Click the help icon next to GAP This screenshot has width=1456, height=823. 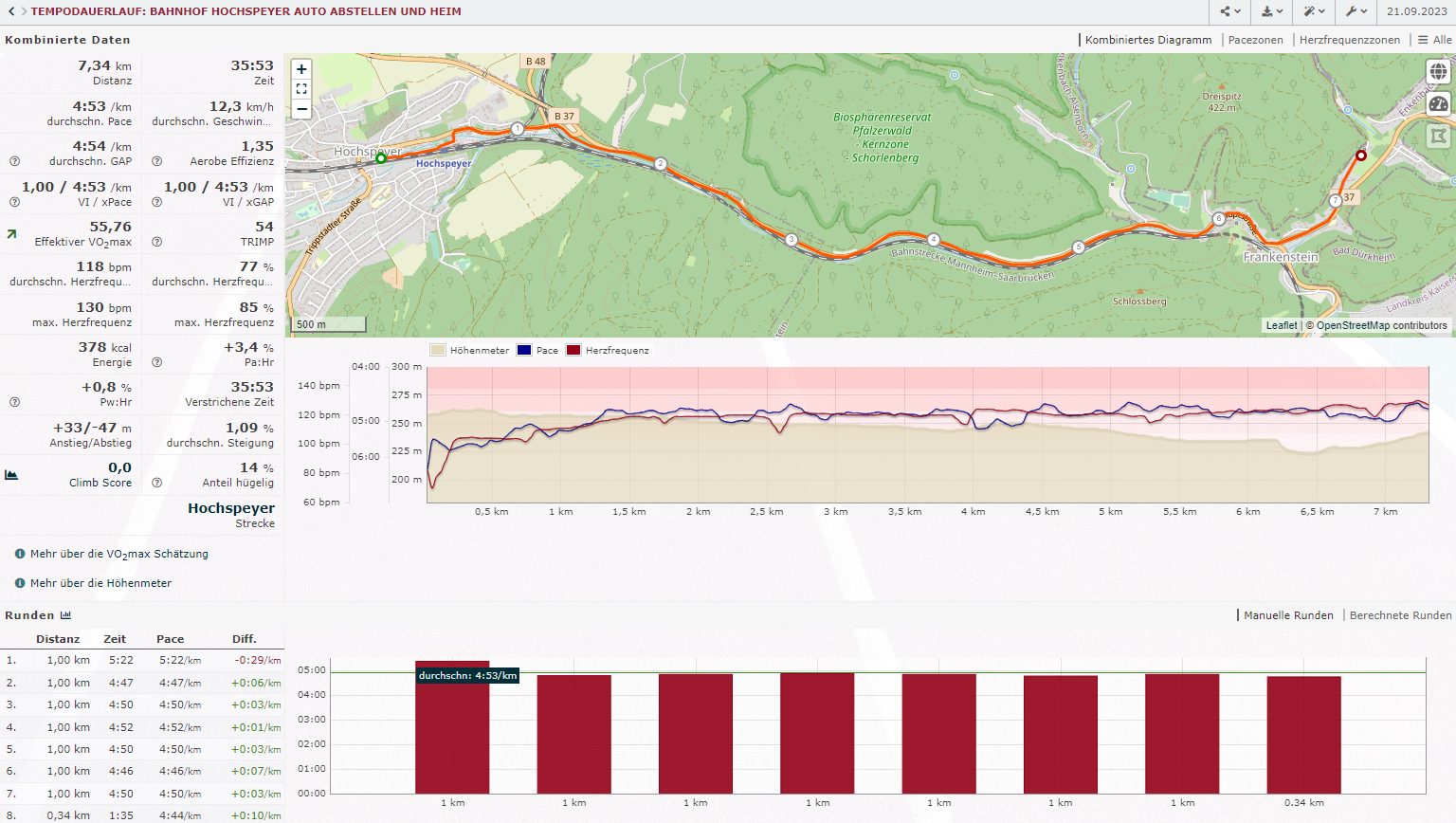(14, 161)
